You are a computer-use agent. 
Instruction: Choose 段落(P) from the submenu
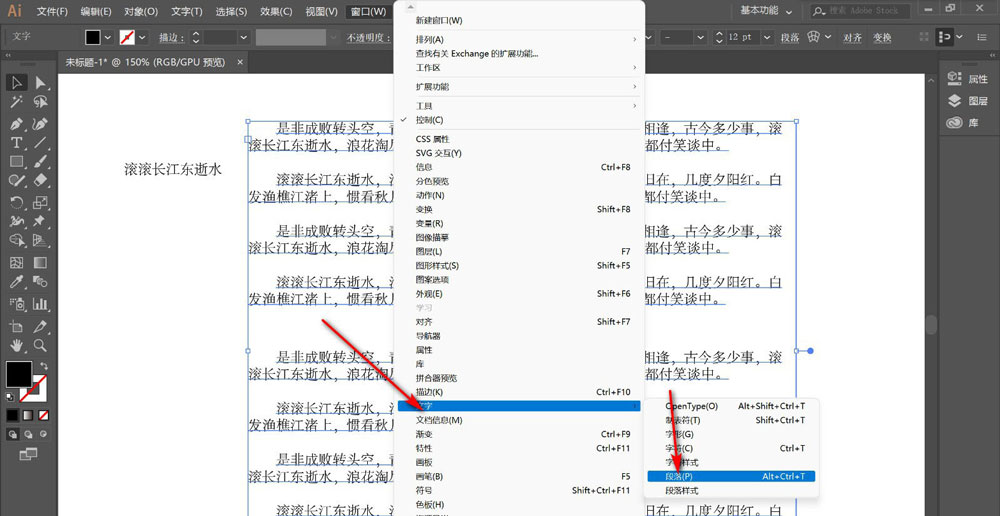[679, 477]
